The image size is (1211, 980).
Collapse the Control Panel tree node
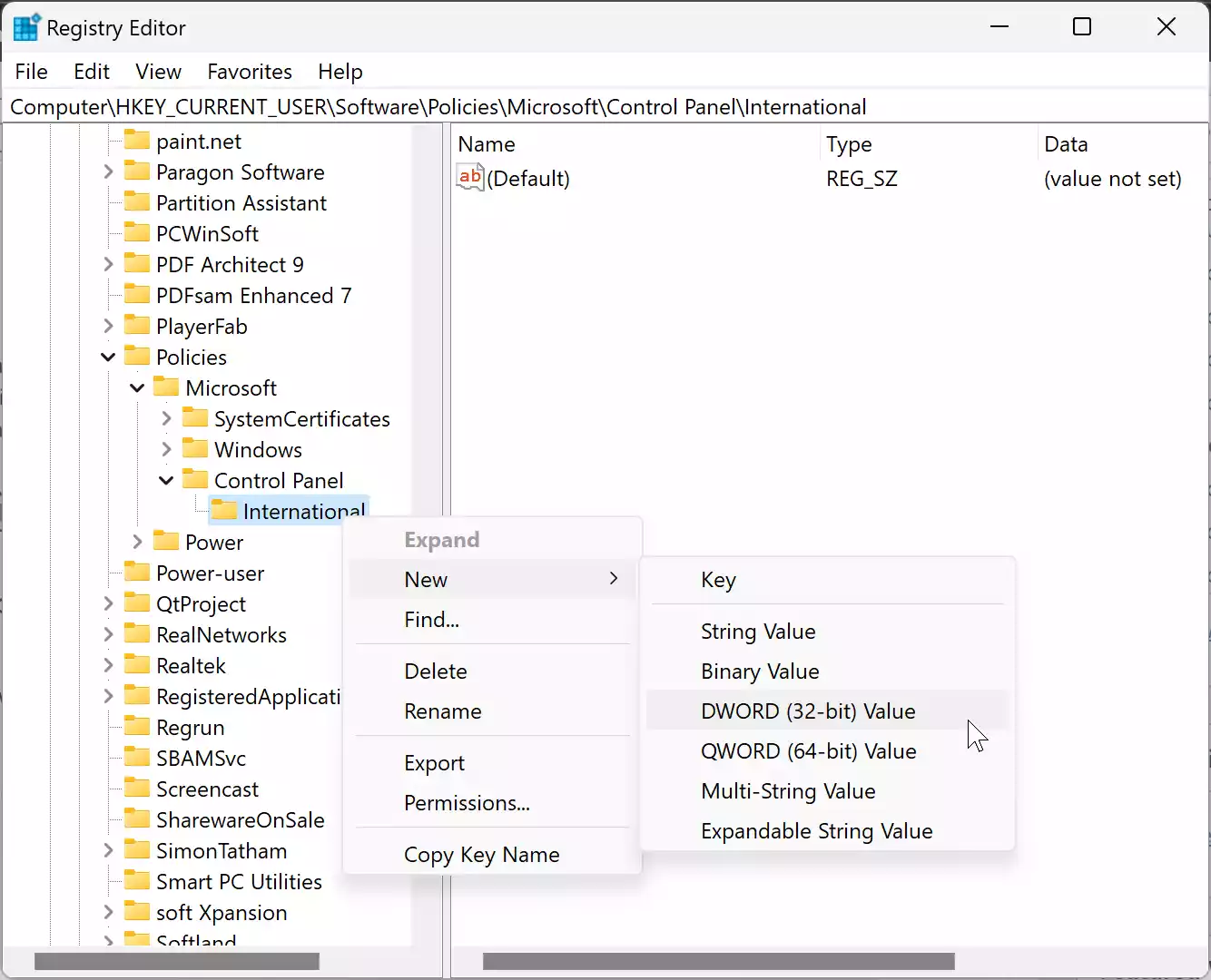click(166, 480)
